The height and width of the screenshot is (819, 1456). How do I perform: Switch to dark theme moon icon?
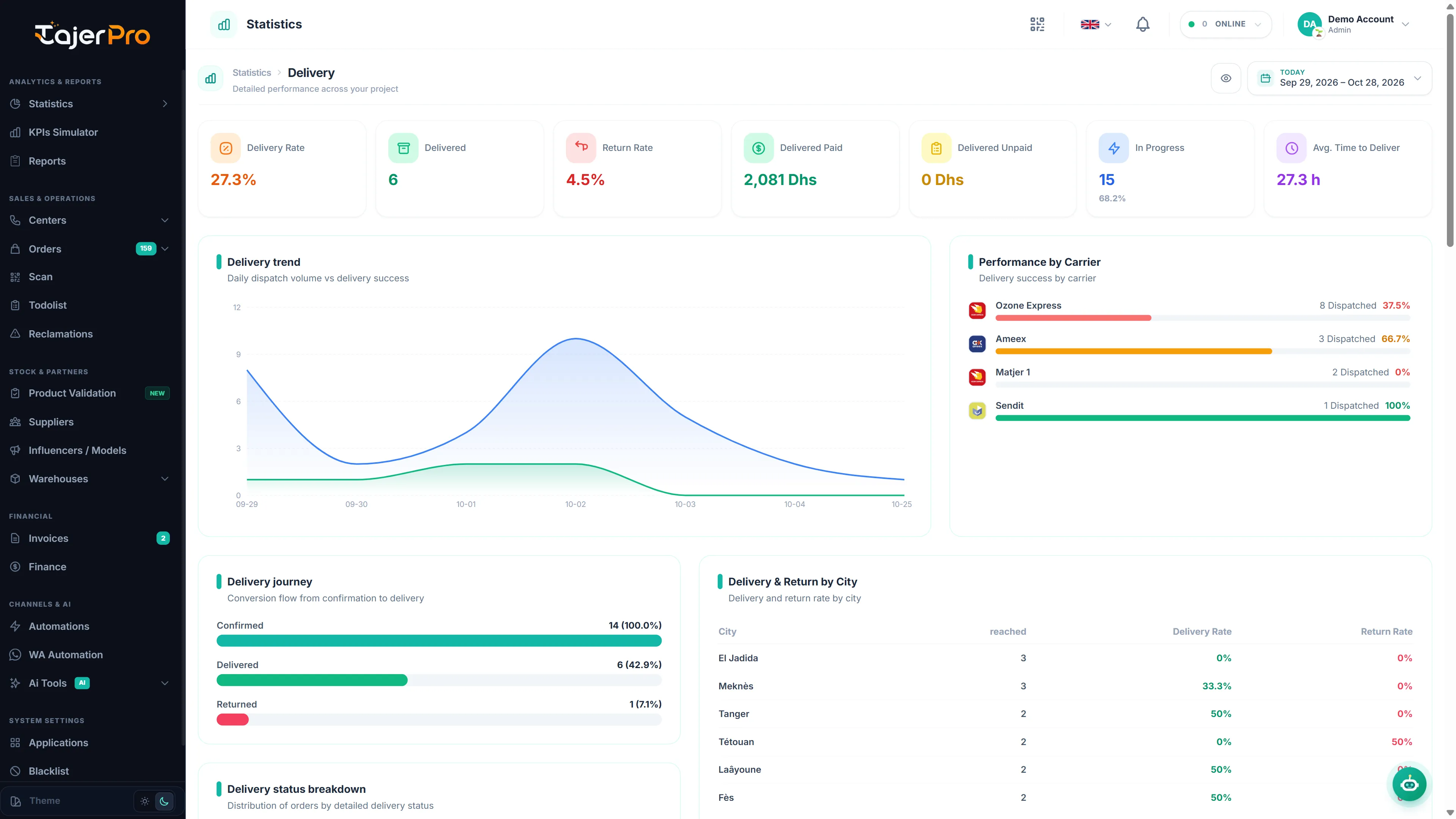tap(165, 801)
